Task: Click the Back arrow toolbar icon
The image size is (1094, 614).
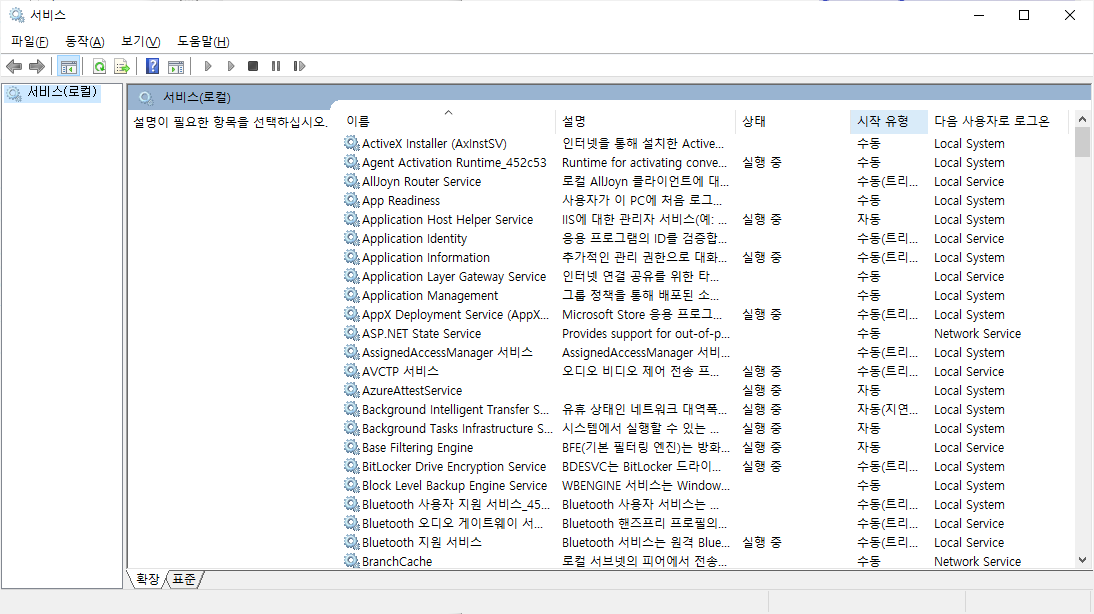Action: pyautogui.click(x=13, y=66)
